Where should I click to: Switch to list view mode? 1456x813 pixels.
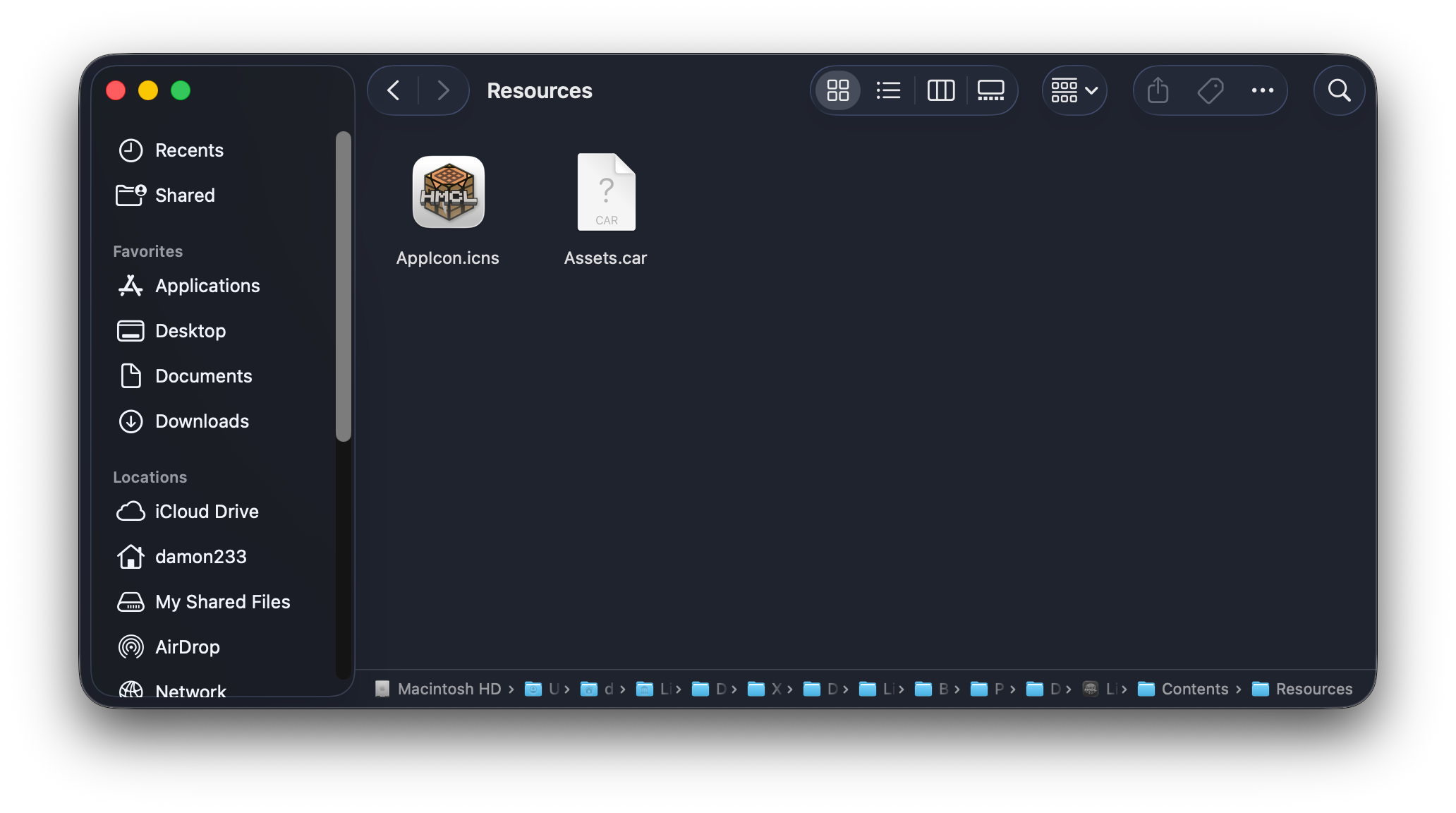[888, 90]
